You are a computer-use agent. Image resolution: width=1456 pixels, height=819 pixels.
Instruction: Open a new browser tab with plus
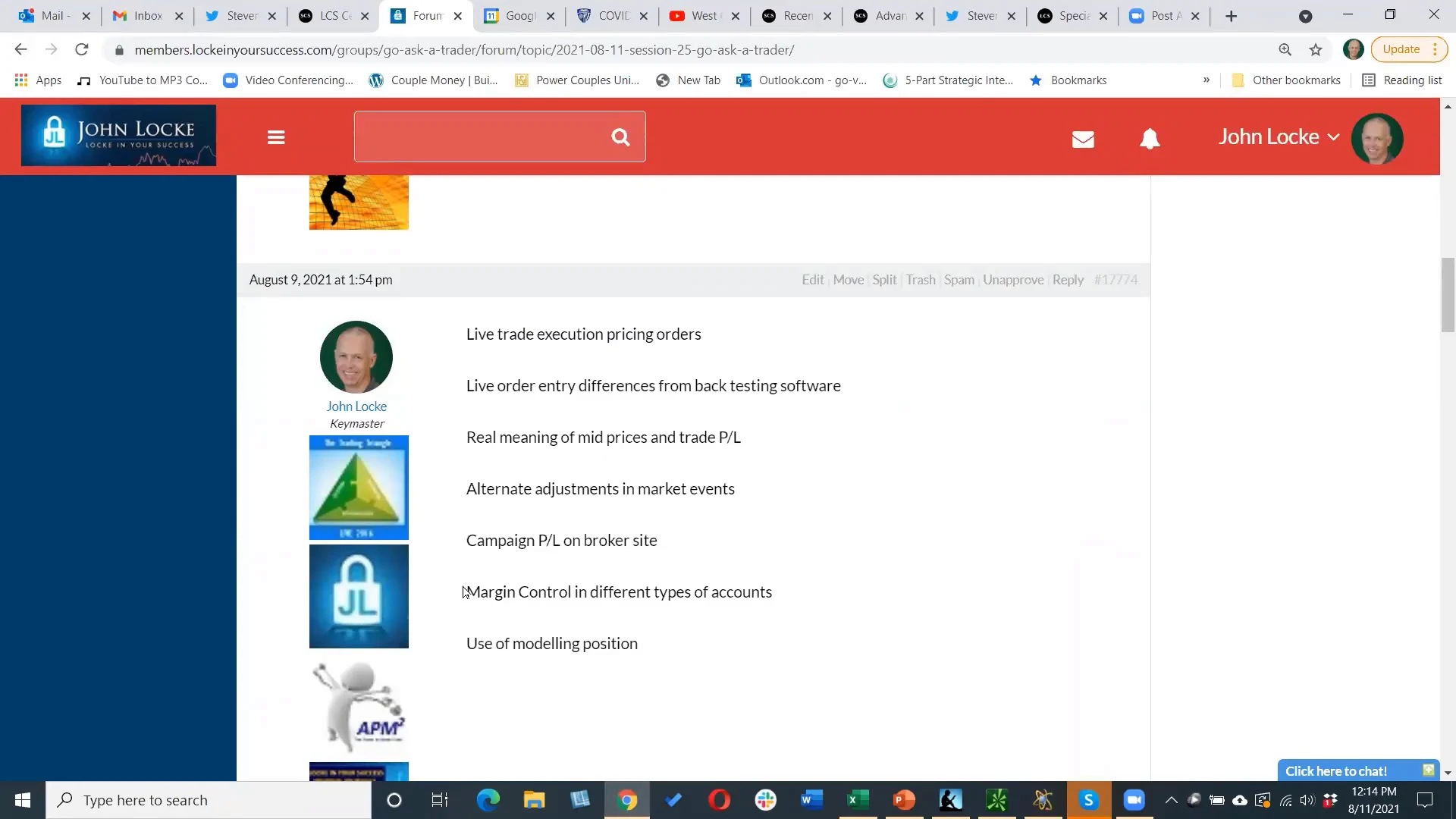click(x=1232, y=16)
